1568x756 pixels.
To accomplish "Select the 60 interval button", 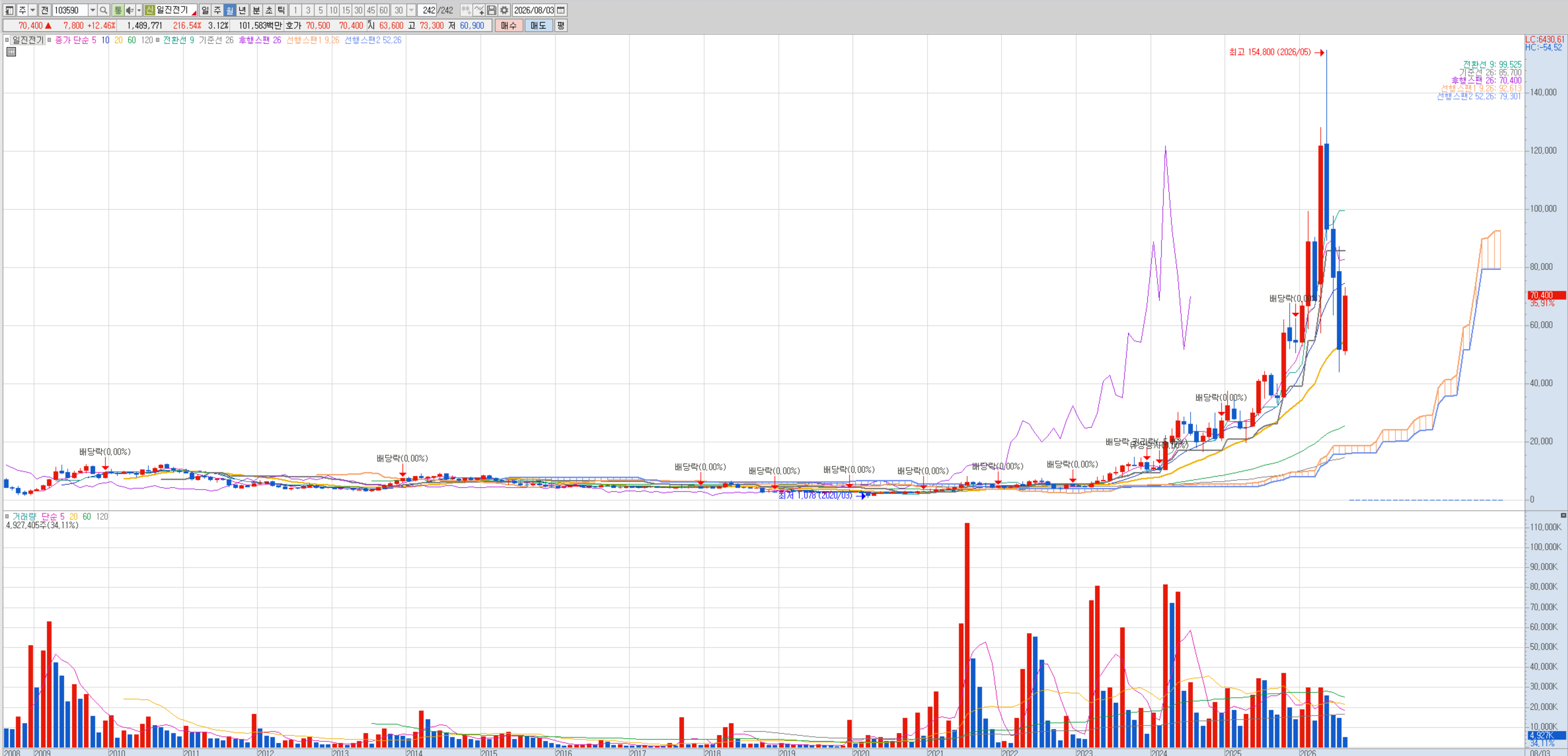I will point(383,10).
